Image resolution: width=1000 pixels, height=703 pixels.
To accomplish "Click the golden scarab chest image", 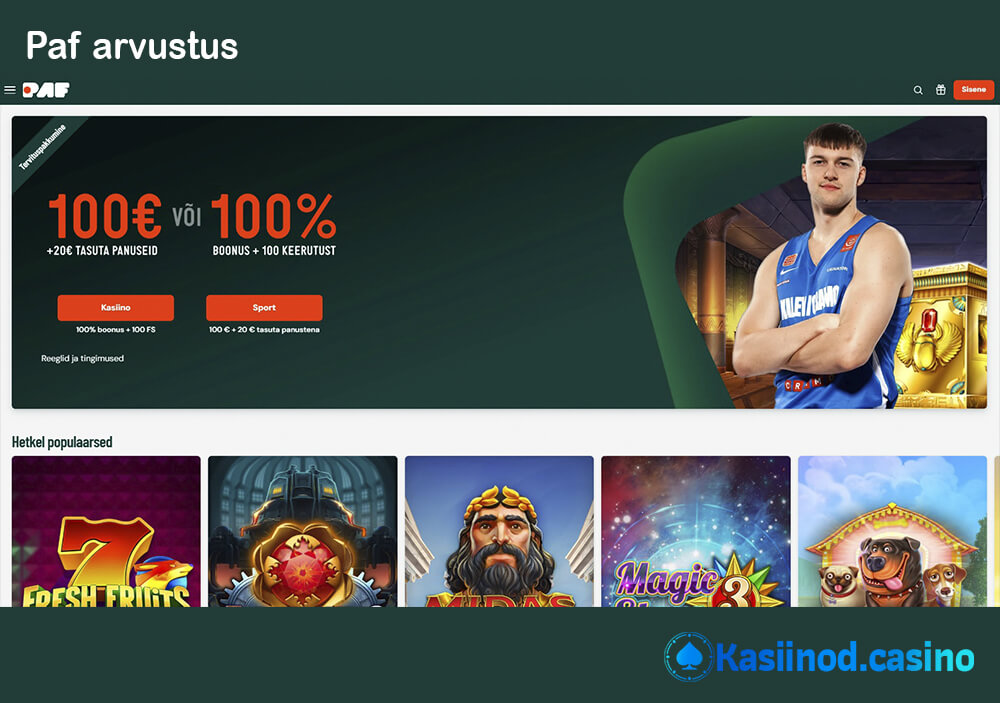I will 941,335.
